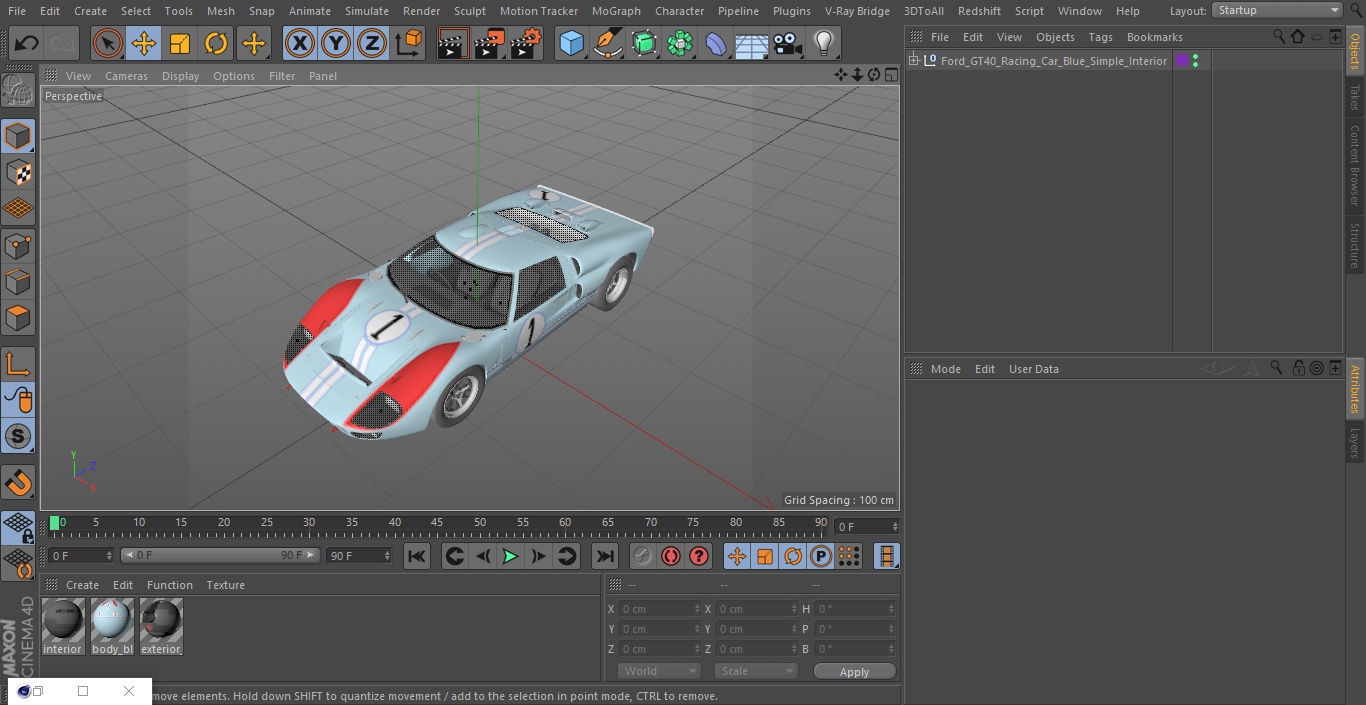Click the purple layer color swatch
The width and height of the screenshot is (1366, 705).
pyautogui.click(x=1182, y=61)
